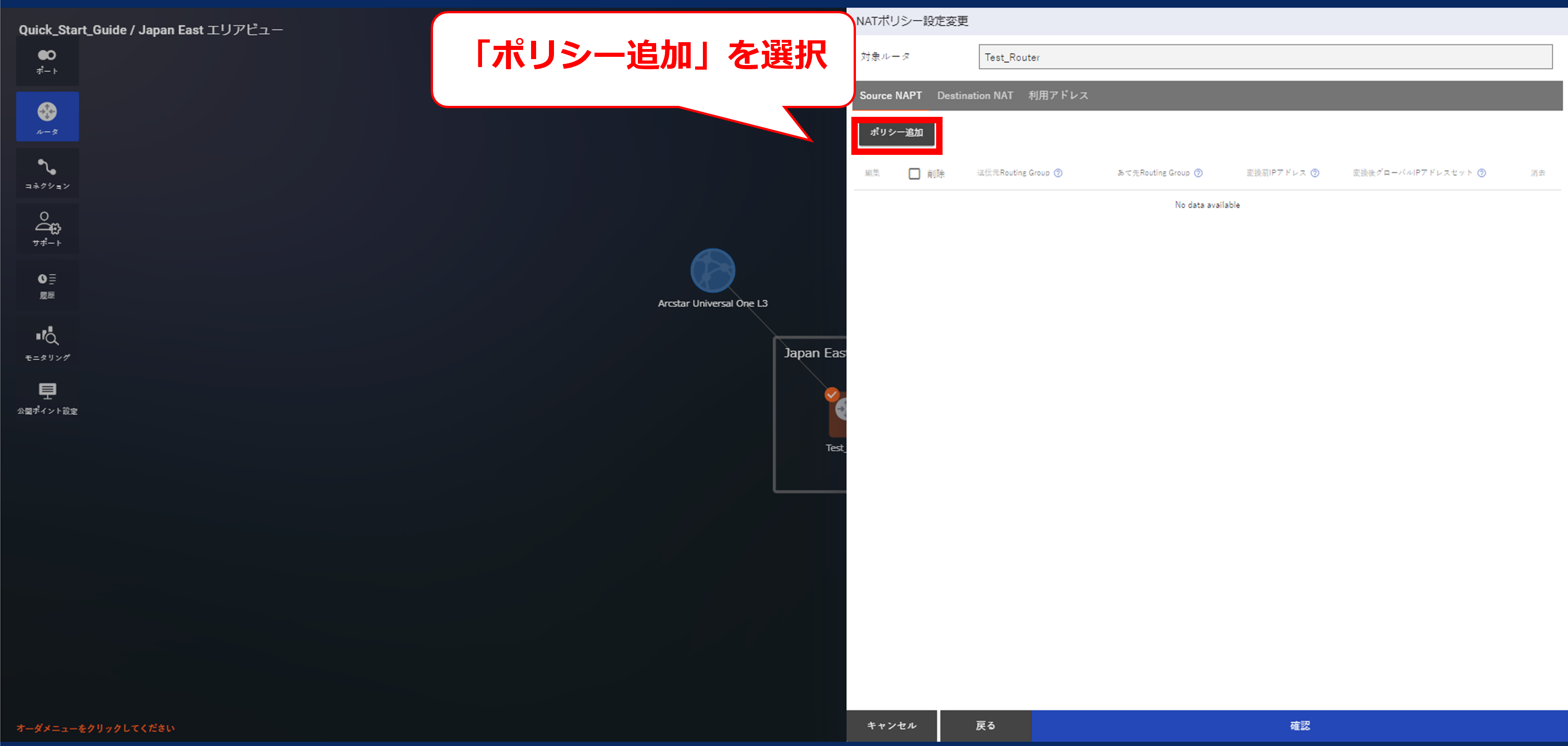Open 公開ポイント設定 sidebar icon

tap(47, 398)
